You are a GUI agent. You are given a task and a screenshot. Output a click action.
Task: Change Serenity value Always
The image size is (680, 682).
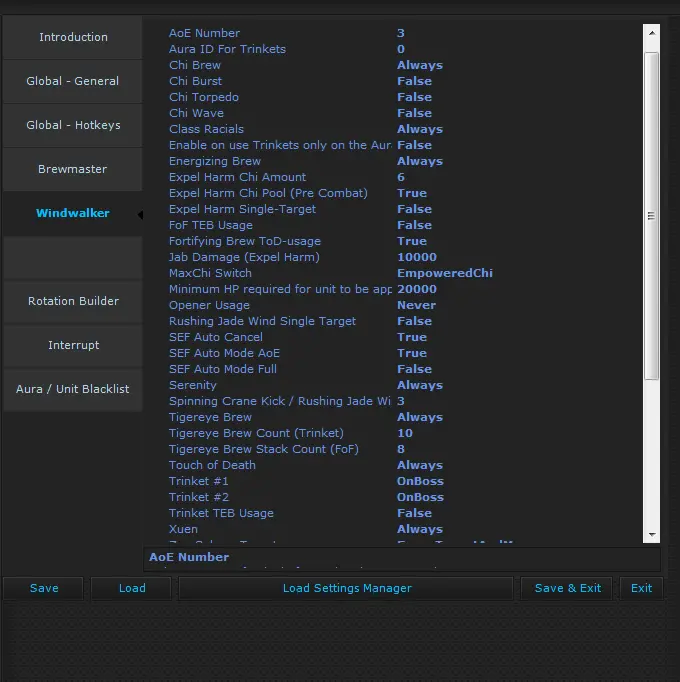pos(420,385)
